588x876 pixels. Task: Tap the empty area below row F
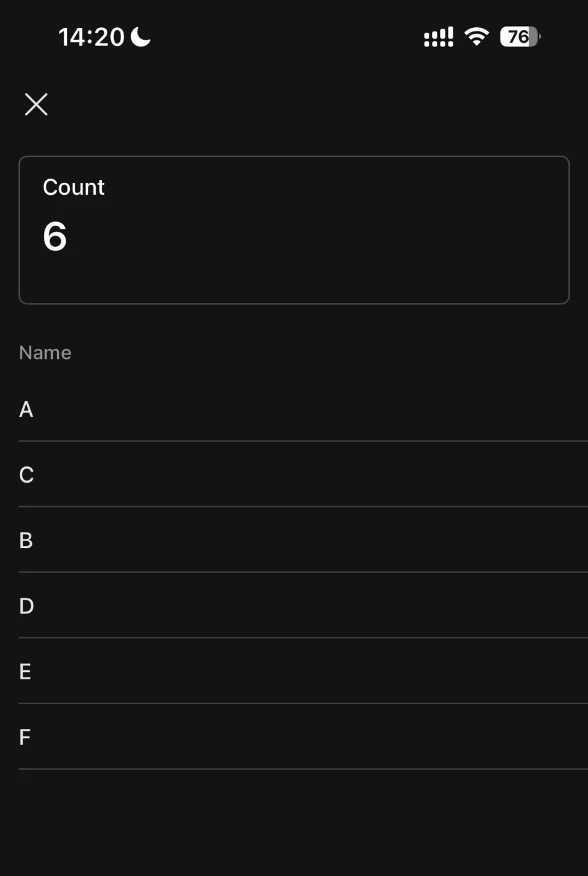(294, 822)
